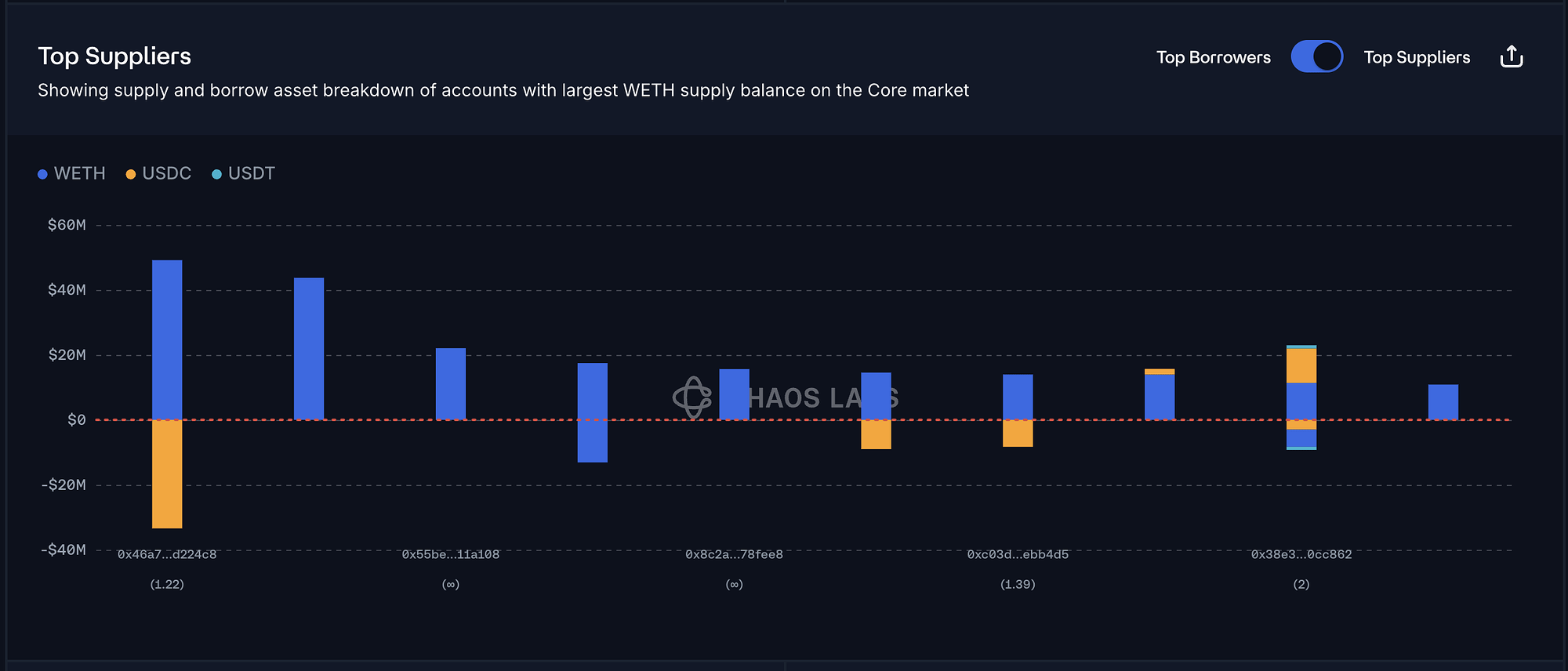Click the orange USDC legend dot
The height and width of the screenshot is (671, 1568).
coord(131,174)
